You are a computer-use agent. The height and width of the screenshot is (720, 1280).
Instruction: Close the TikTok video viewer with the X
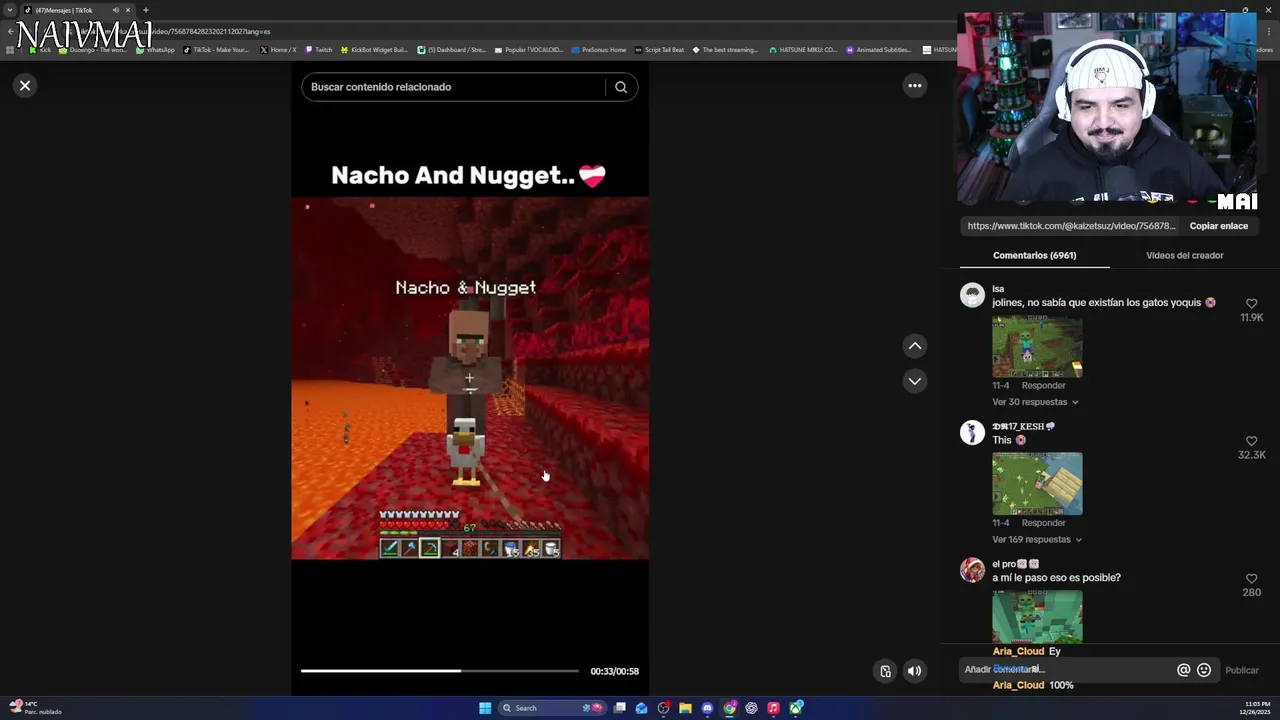coord(25,86)
